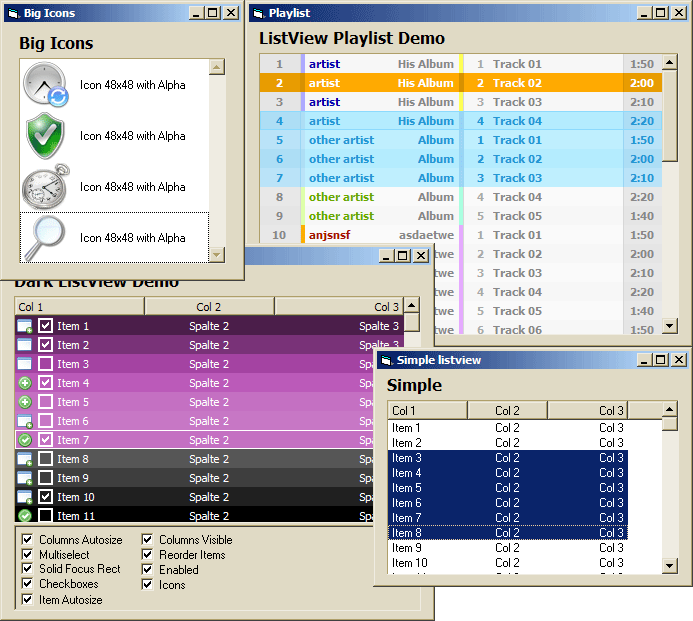Click the green check icon beside Item 11
This screenshot has height=621, width=693.
coord(25,515)
